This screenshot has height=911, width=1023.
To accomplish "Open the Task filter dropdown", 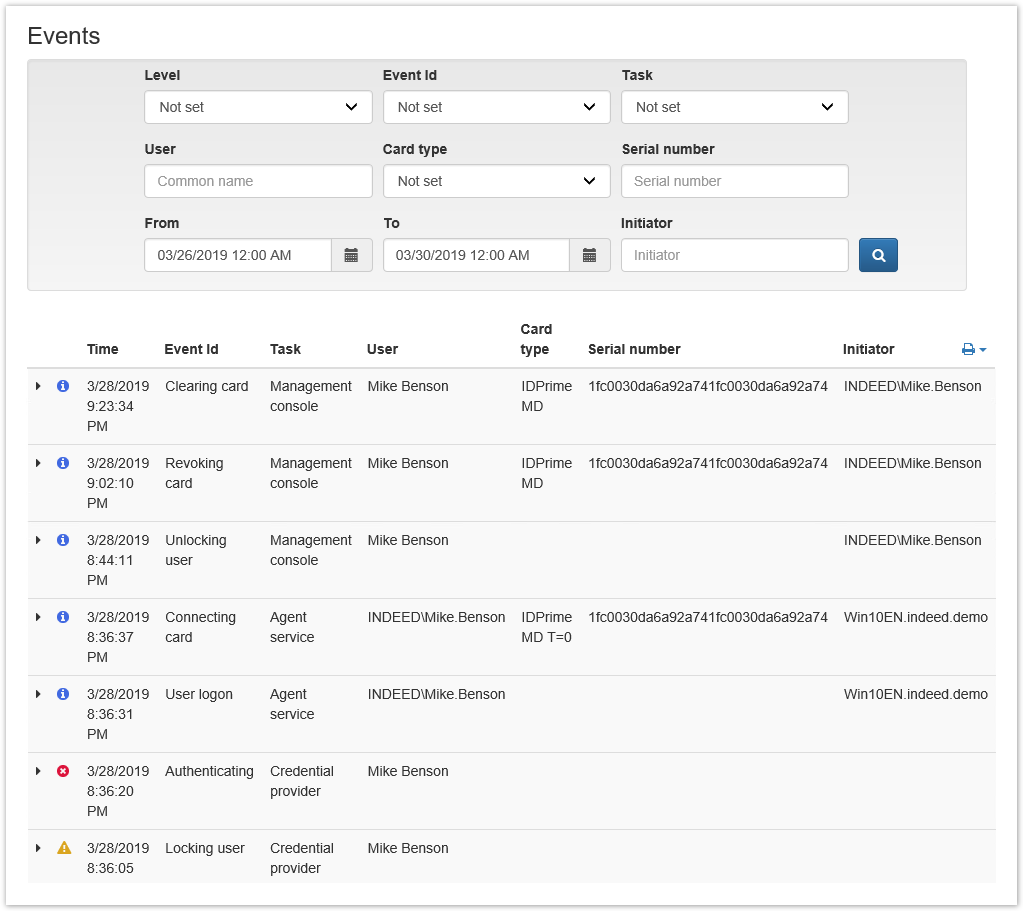I will [734, 107].
